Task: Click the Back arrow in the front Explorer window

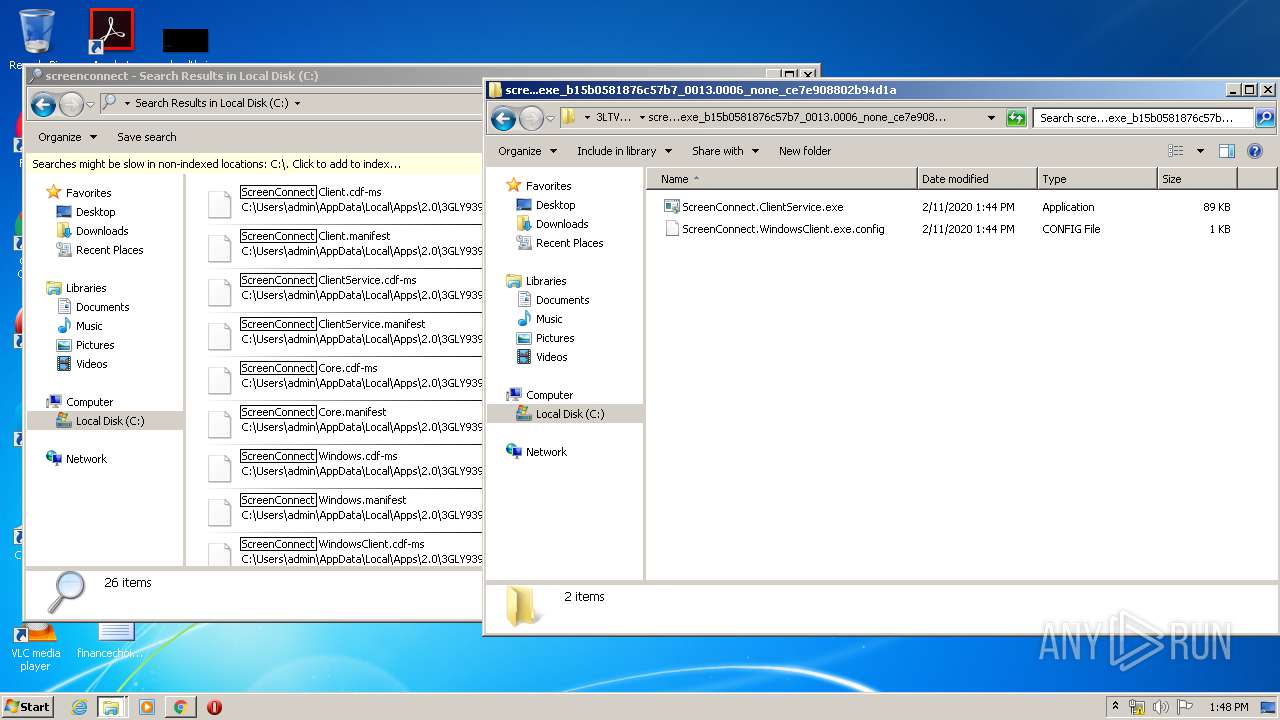Action: [x=504, y=118]
